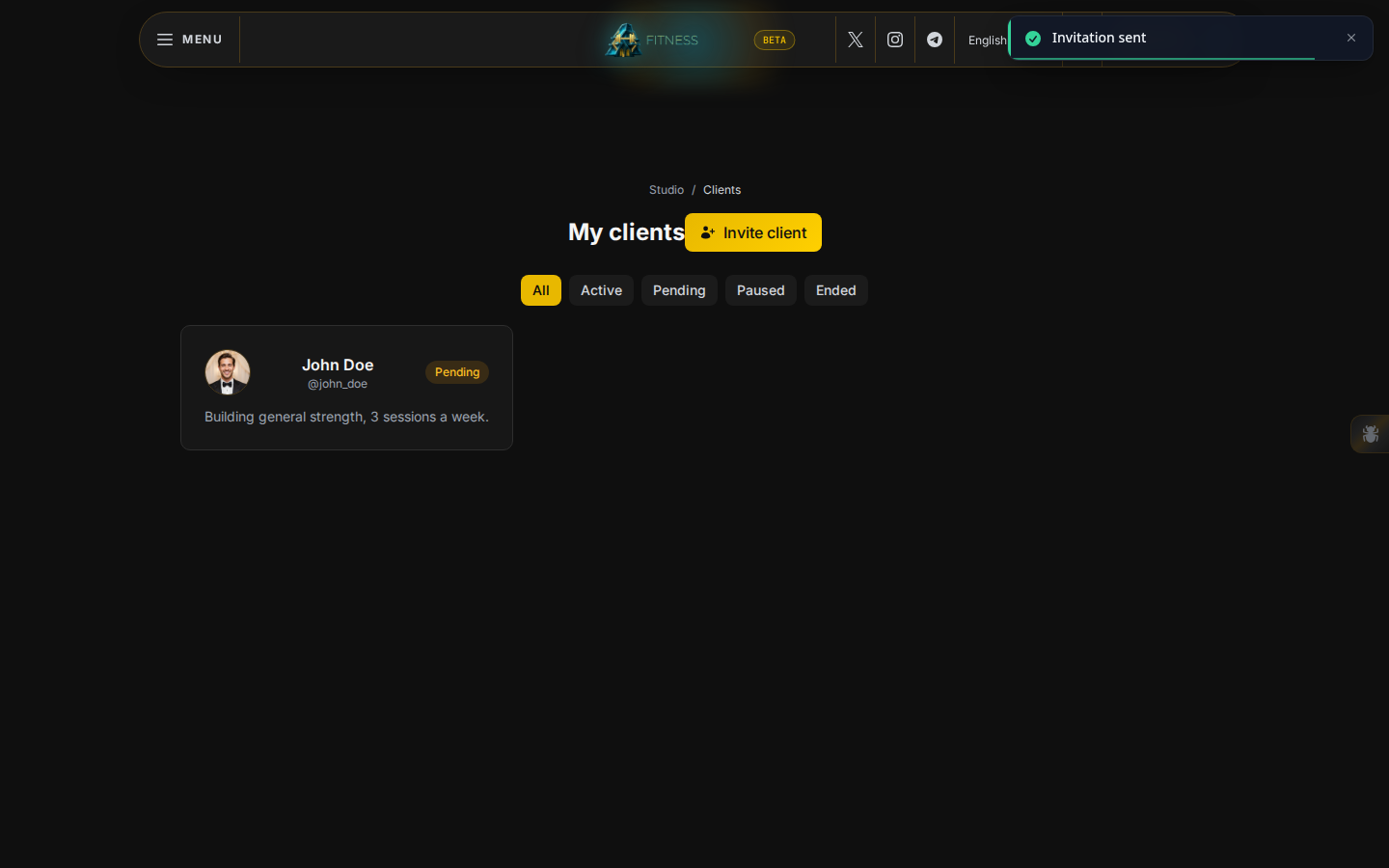The height and width of the screenshot is (868, 1389).
Task: Click the Clients breadcrumb
Action: (722, 190)
